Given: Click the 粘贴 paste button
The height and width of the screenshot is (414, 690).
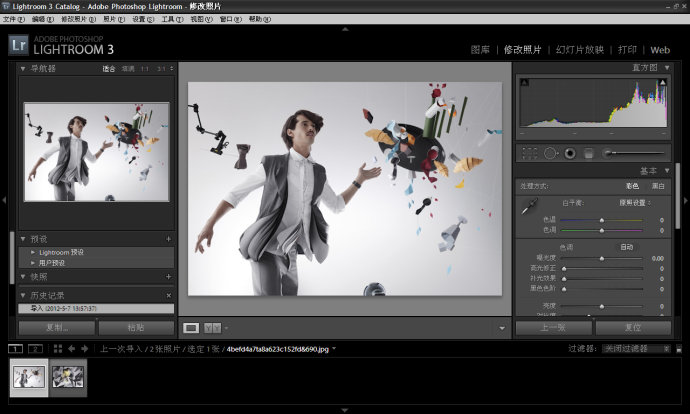Looking at the screenshot, I should coord(136,327).
